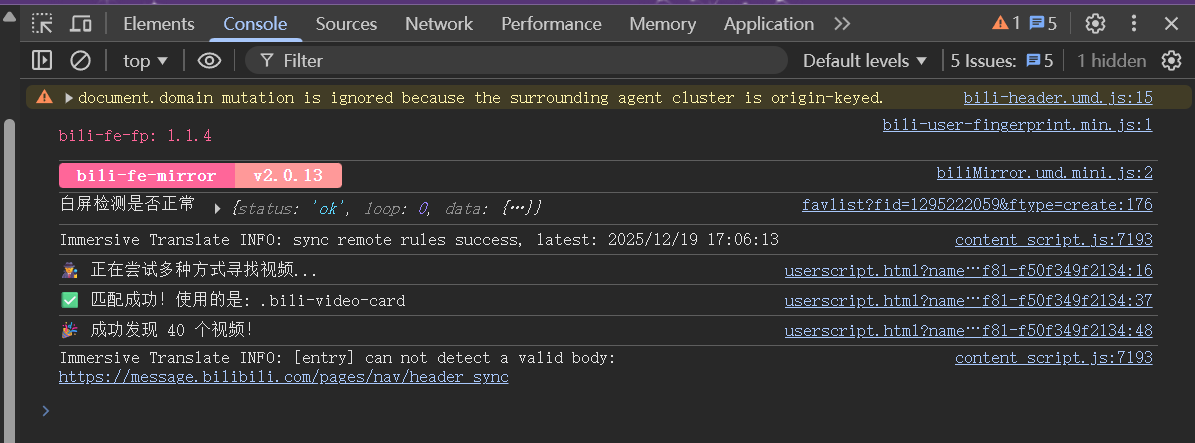
Task: Clear the console with the ban icon
Action: (80, 61)
